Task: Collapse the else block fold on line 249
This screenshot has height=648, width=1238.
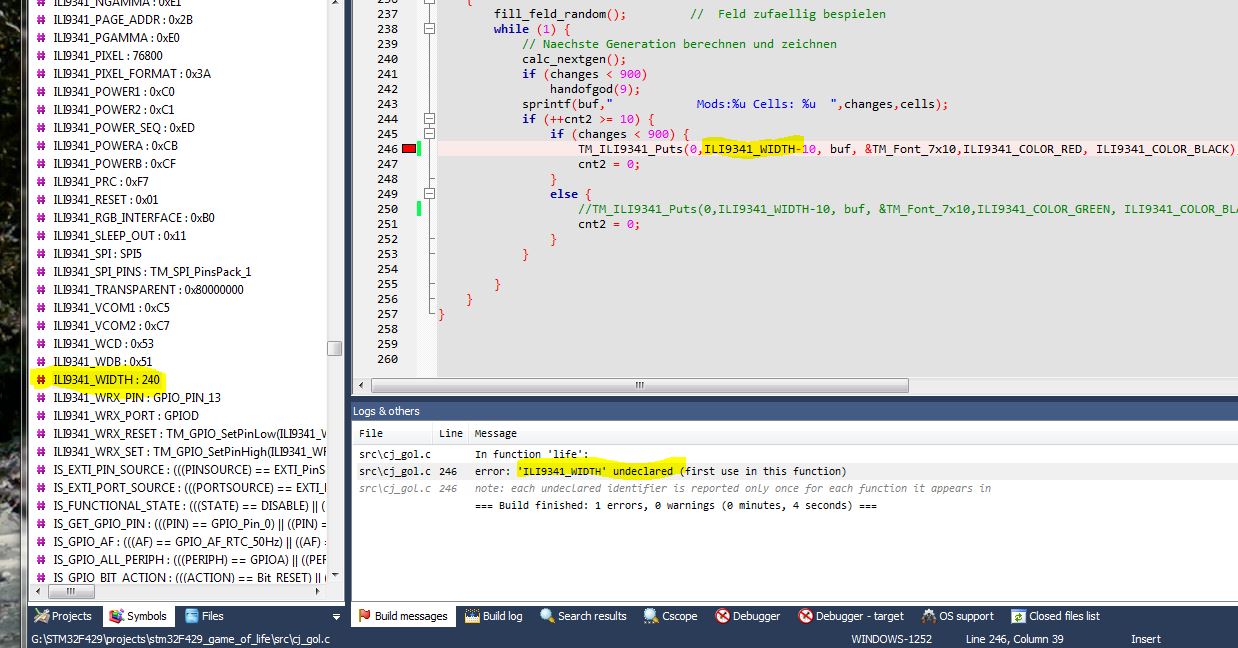Action: click(x=429, y=194)
